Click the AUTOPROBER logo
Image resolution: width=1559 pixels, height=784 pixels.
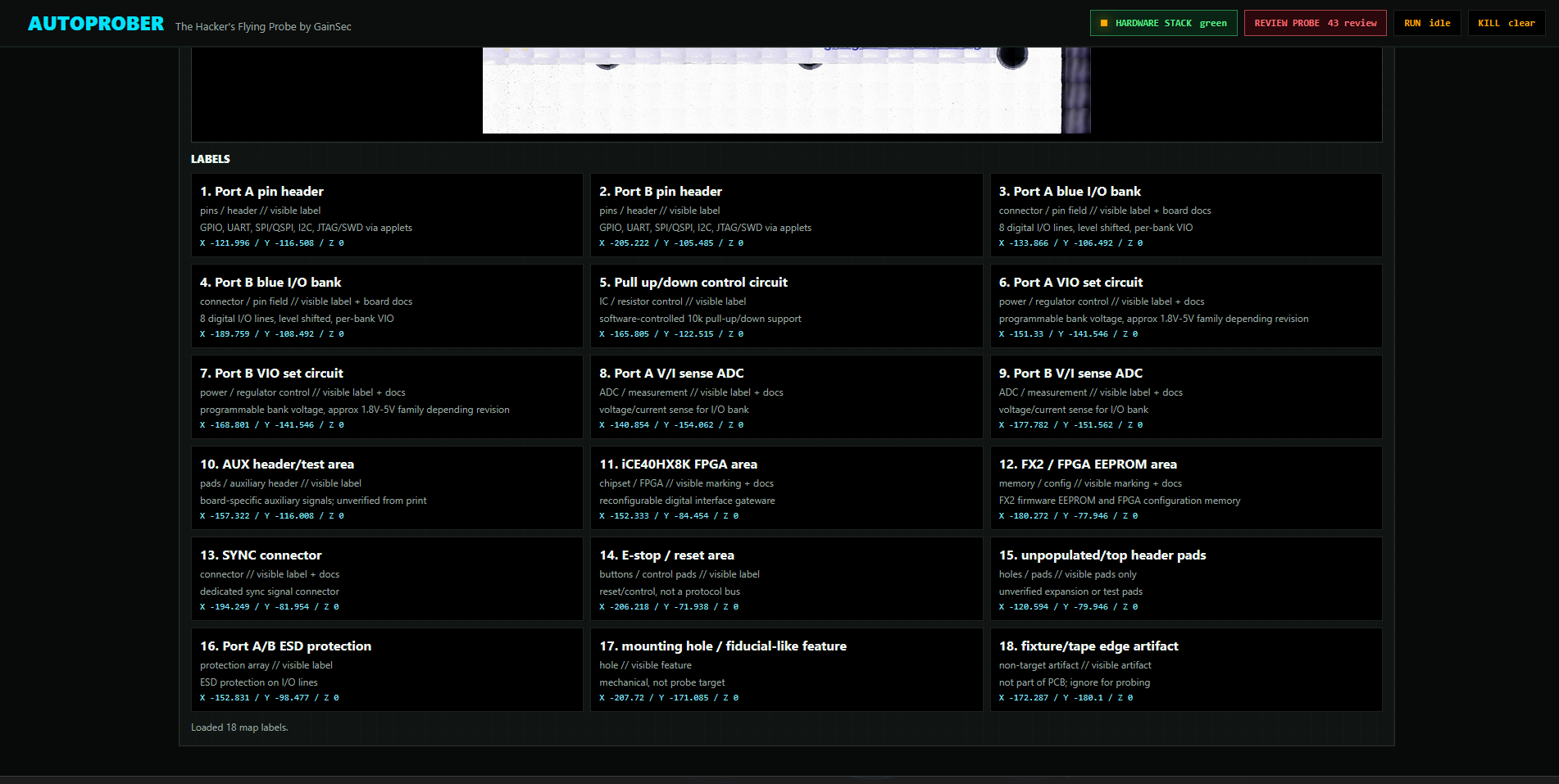point(94,23)
